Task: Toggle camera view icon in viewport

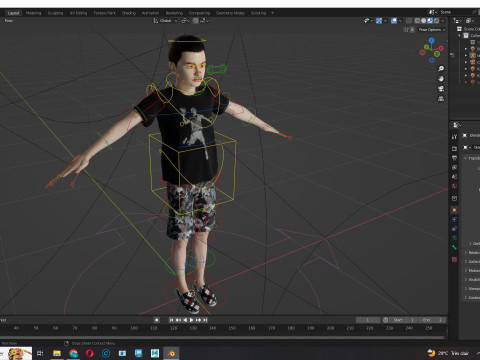Action: [441, 89]
